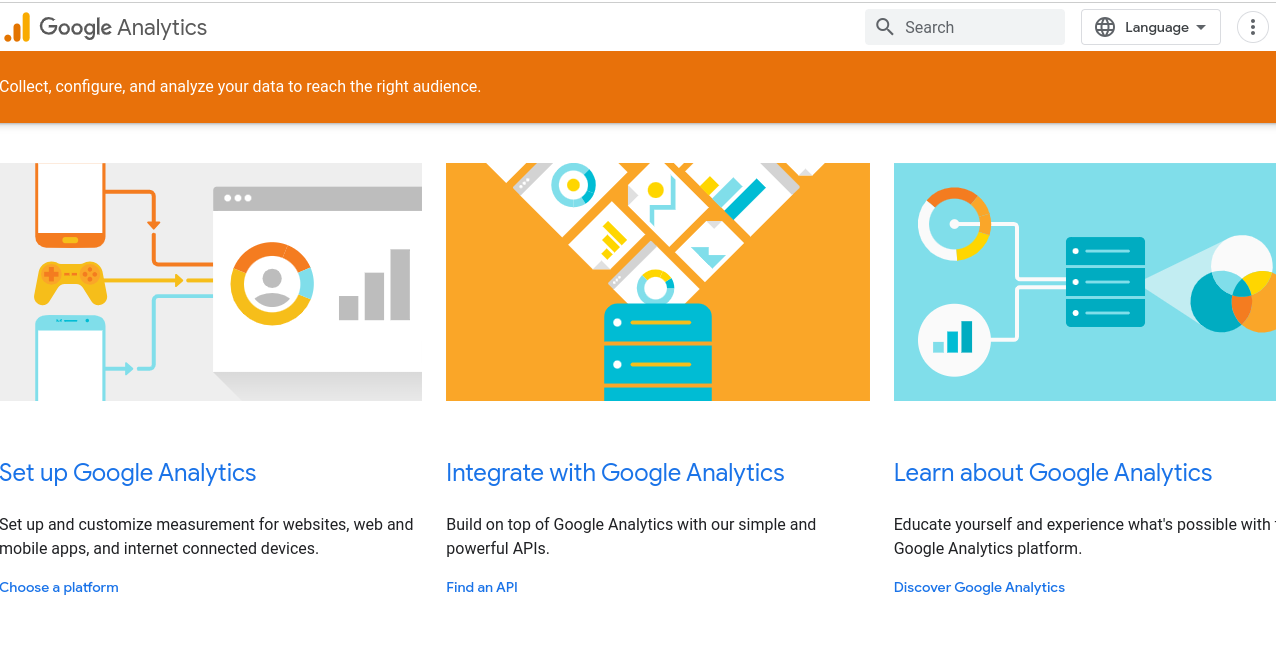The height and width of the screenshot is (646, 1276).
Task: Follow the Discover Google Analytics link
Action: [979, 587]
